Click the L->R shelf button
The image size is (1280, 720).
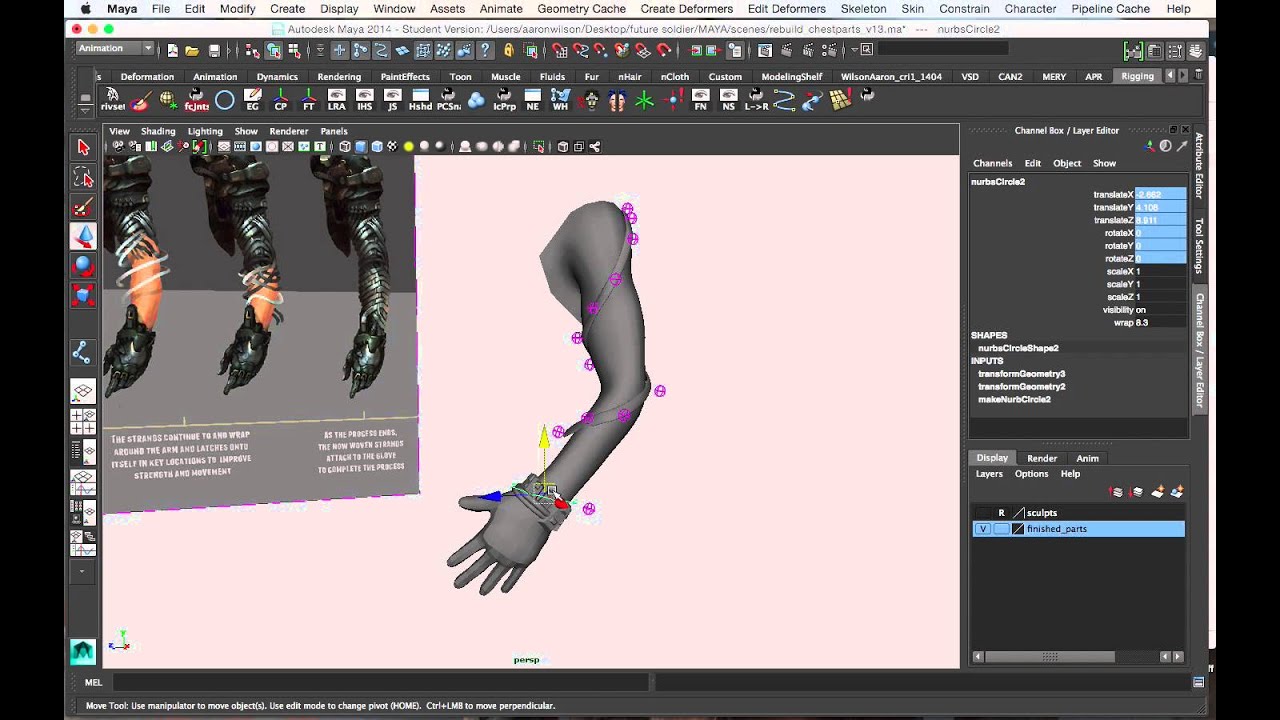click(756, 99)
